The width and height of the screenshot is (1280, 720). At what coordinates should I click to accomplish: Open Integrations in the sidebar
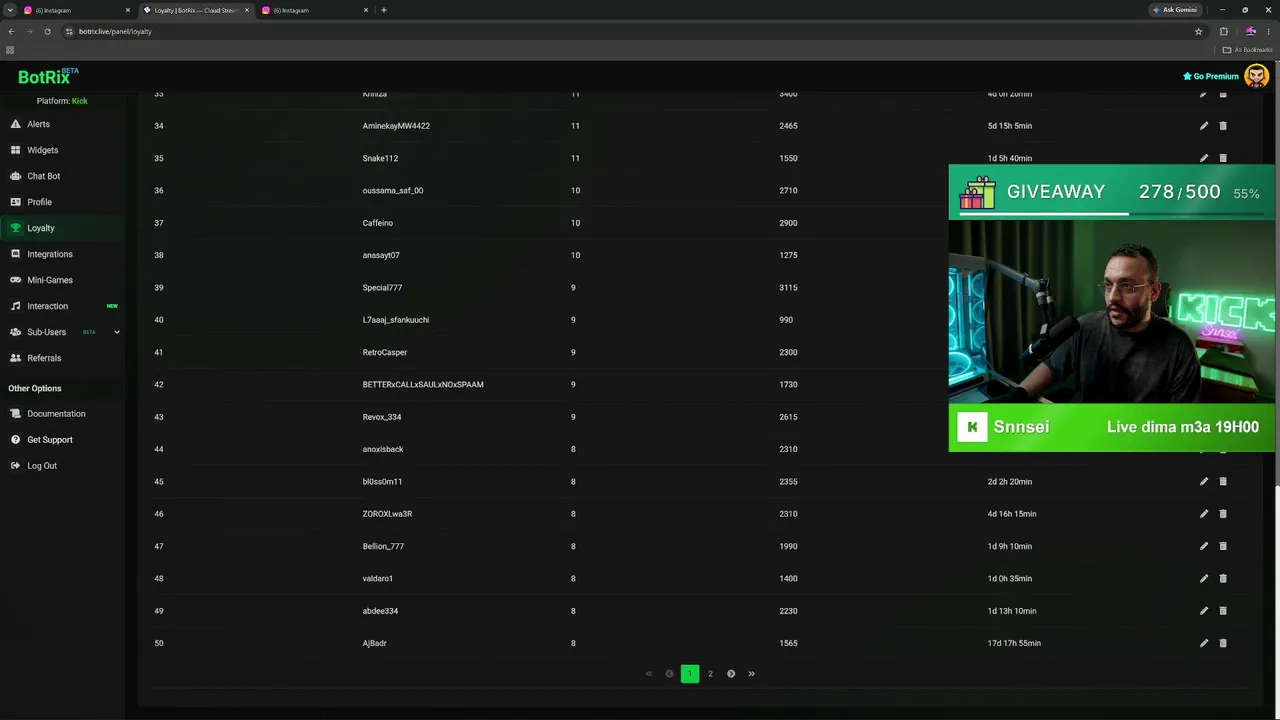50,254
